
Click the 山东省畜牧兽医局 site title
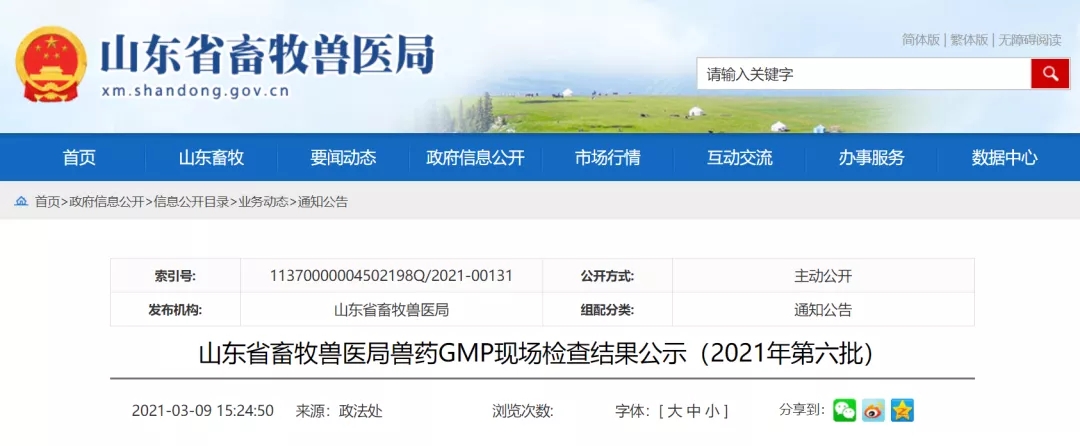coord(267,54)
